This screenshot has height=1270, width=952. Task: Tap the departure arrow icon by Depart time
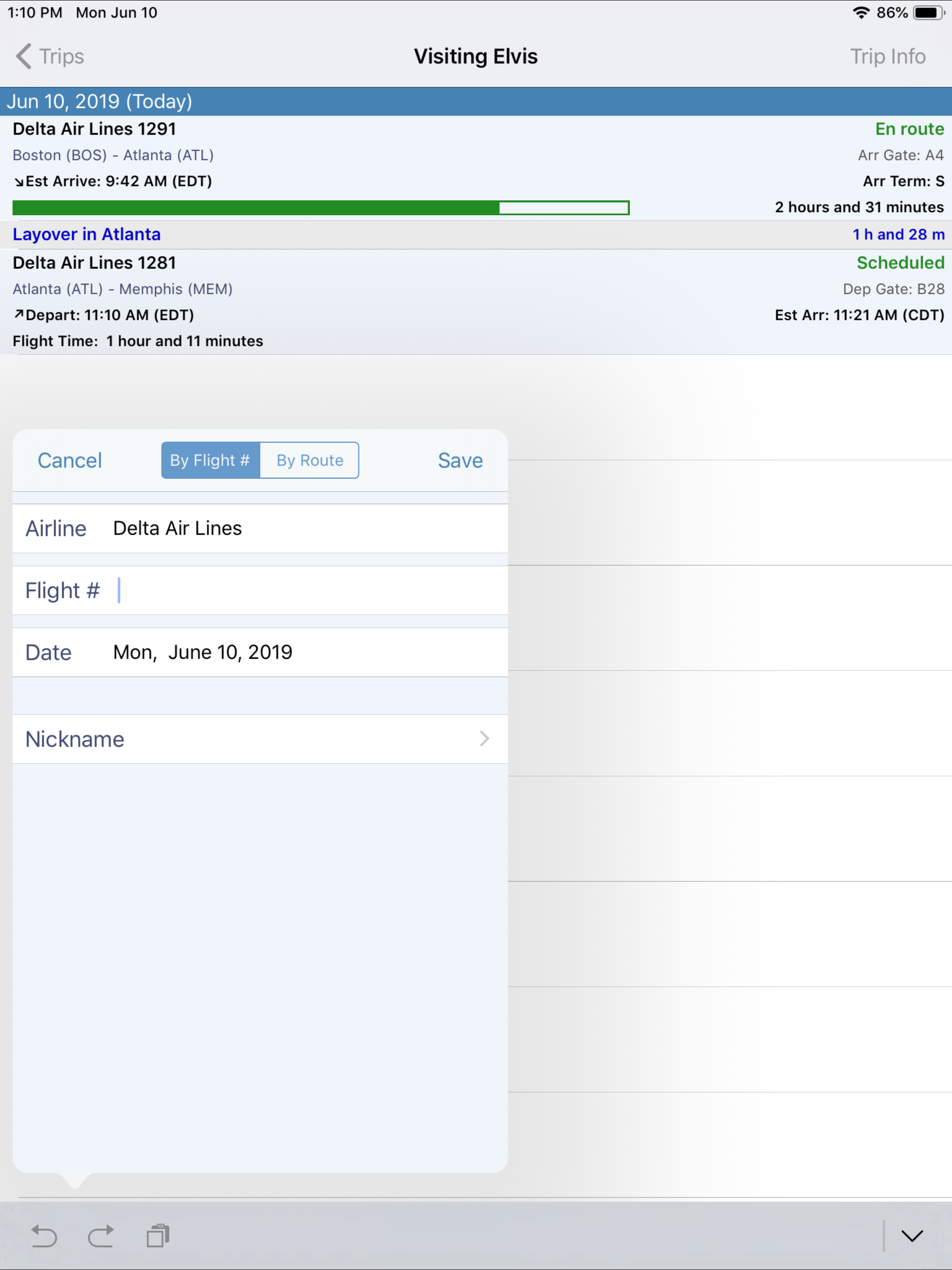tap(19, 314)
